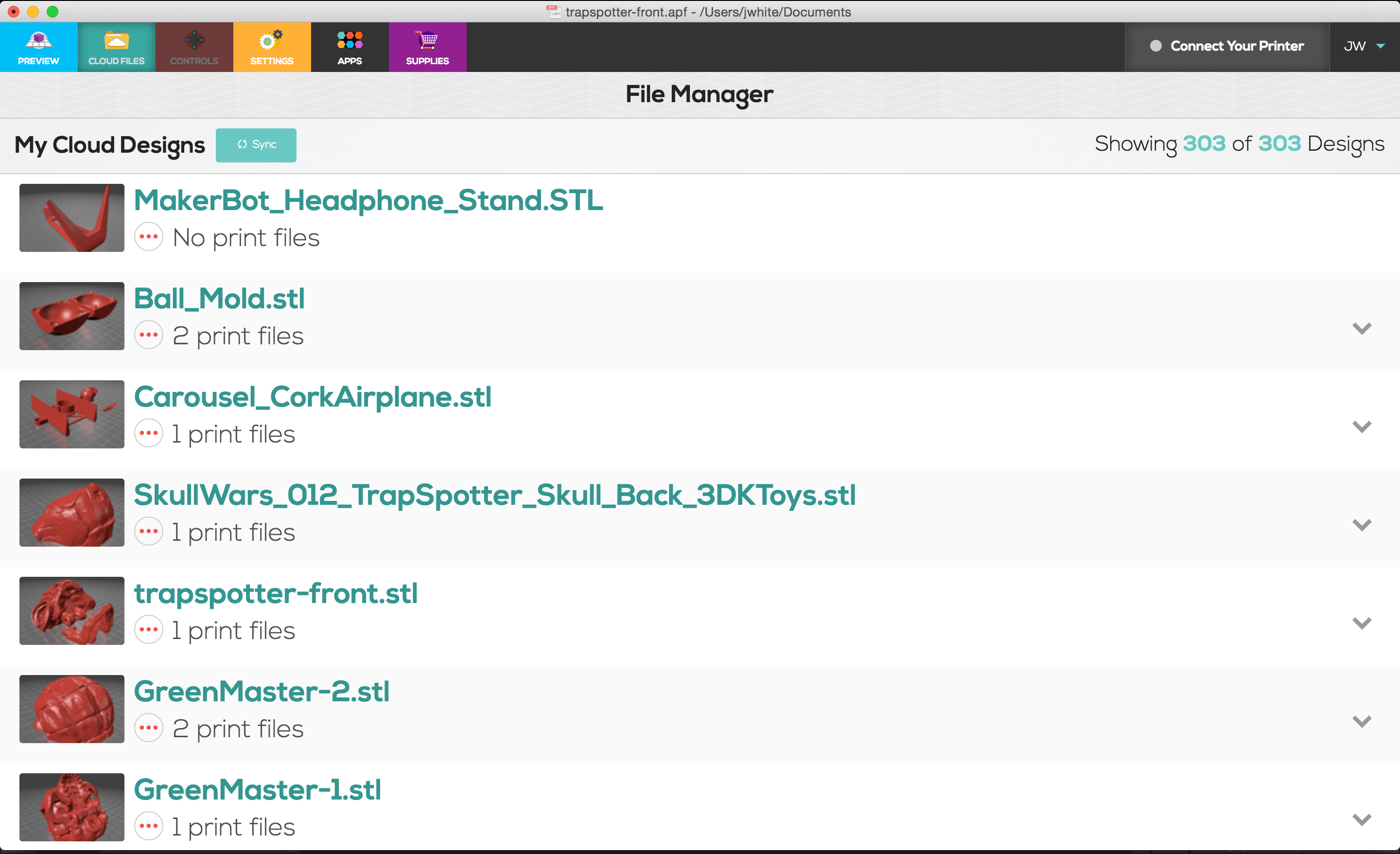Open options menu for MakerBot_Headphone_Stand.STL

[149, 237]
